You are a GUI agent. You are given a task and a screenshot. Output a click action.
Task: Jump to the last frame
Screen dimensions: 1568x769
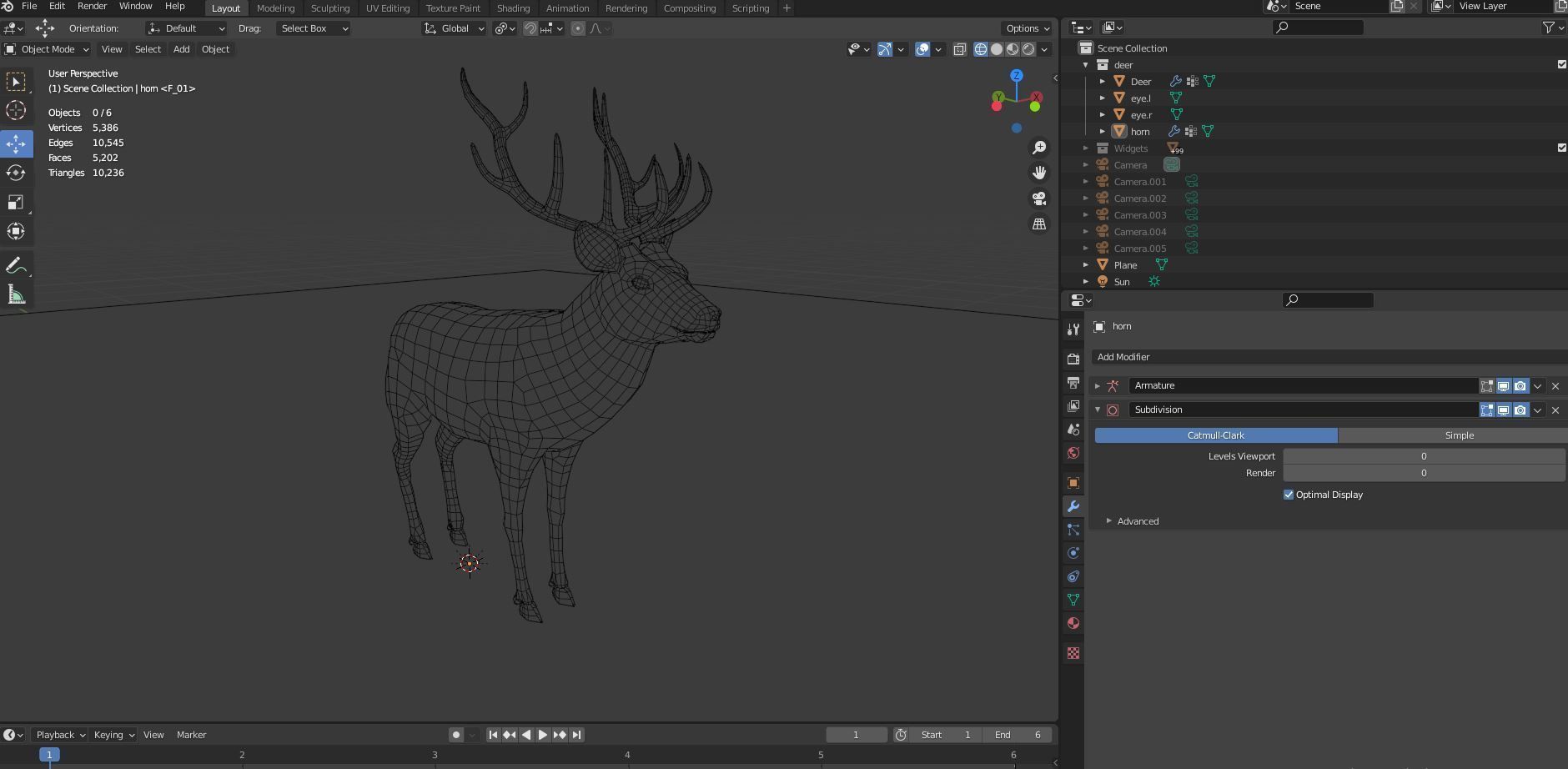click(x=576, y=735)
